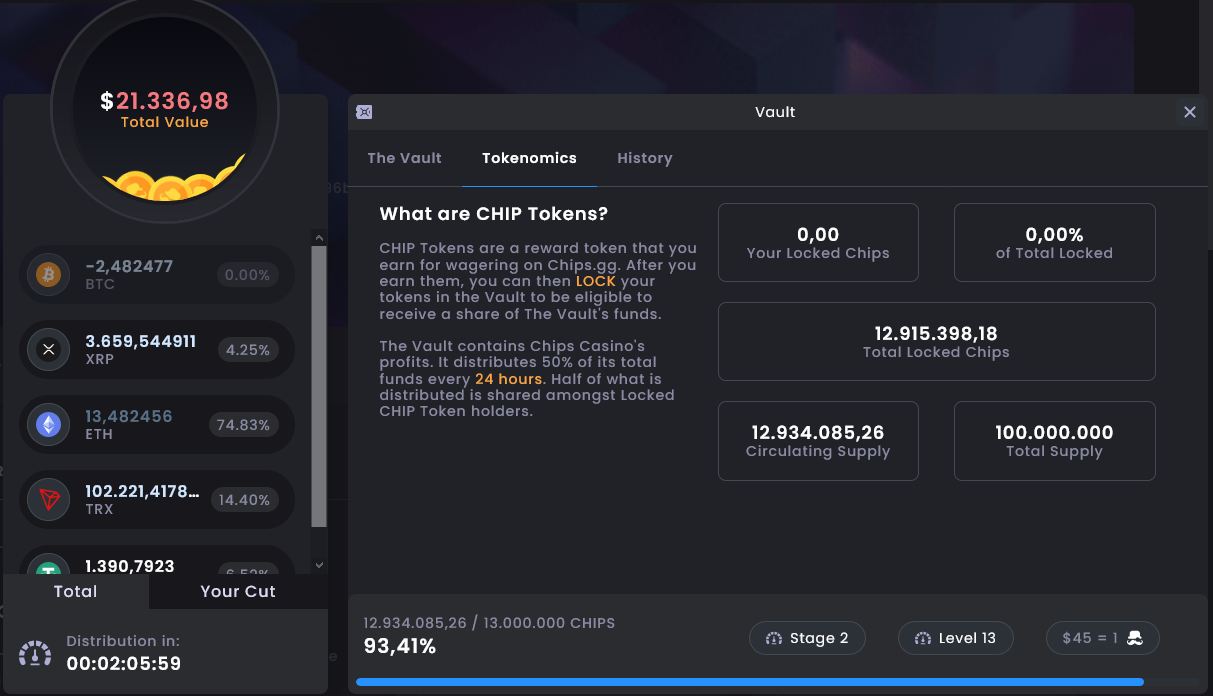Click the $21.336,98 Total Value amount
The image size is (1213, 696).
pyautogui.click(x=165, y=101)
